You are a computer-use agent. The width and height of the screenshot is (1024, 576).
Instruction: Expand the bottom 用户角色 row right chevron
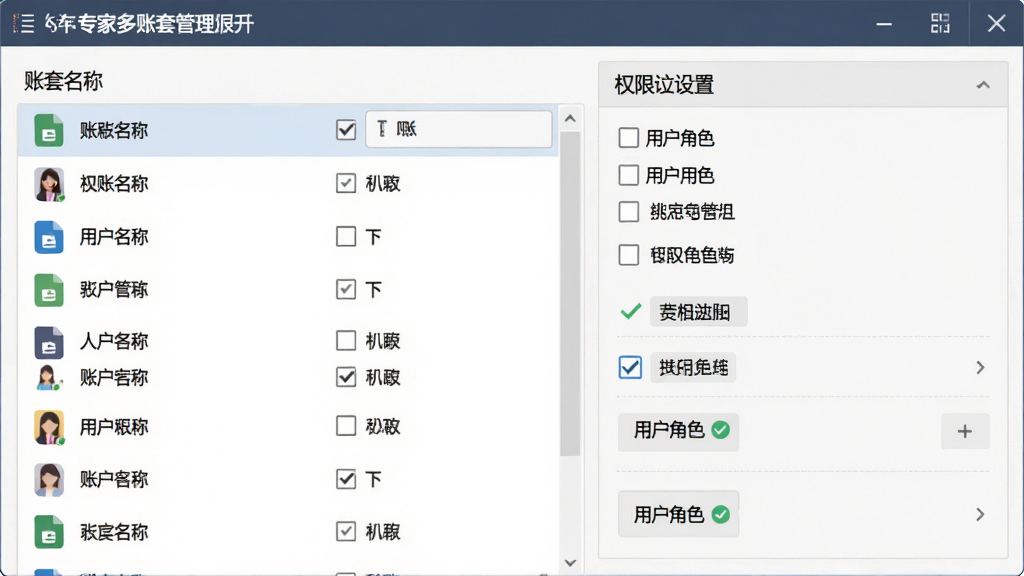click(x=980, y=515)
